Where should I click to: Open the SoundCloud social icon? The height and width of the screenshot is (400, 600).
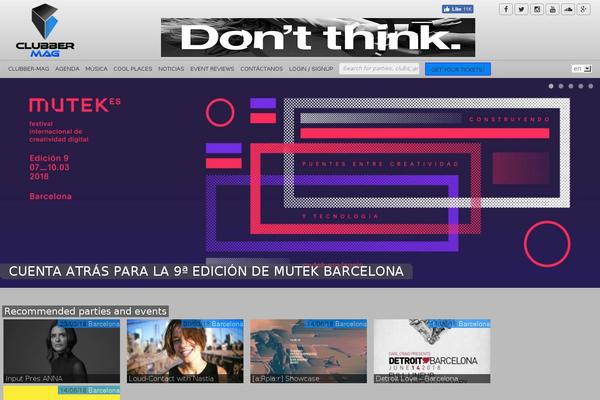click(x=568, y=9)
